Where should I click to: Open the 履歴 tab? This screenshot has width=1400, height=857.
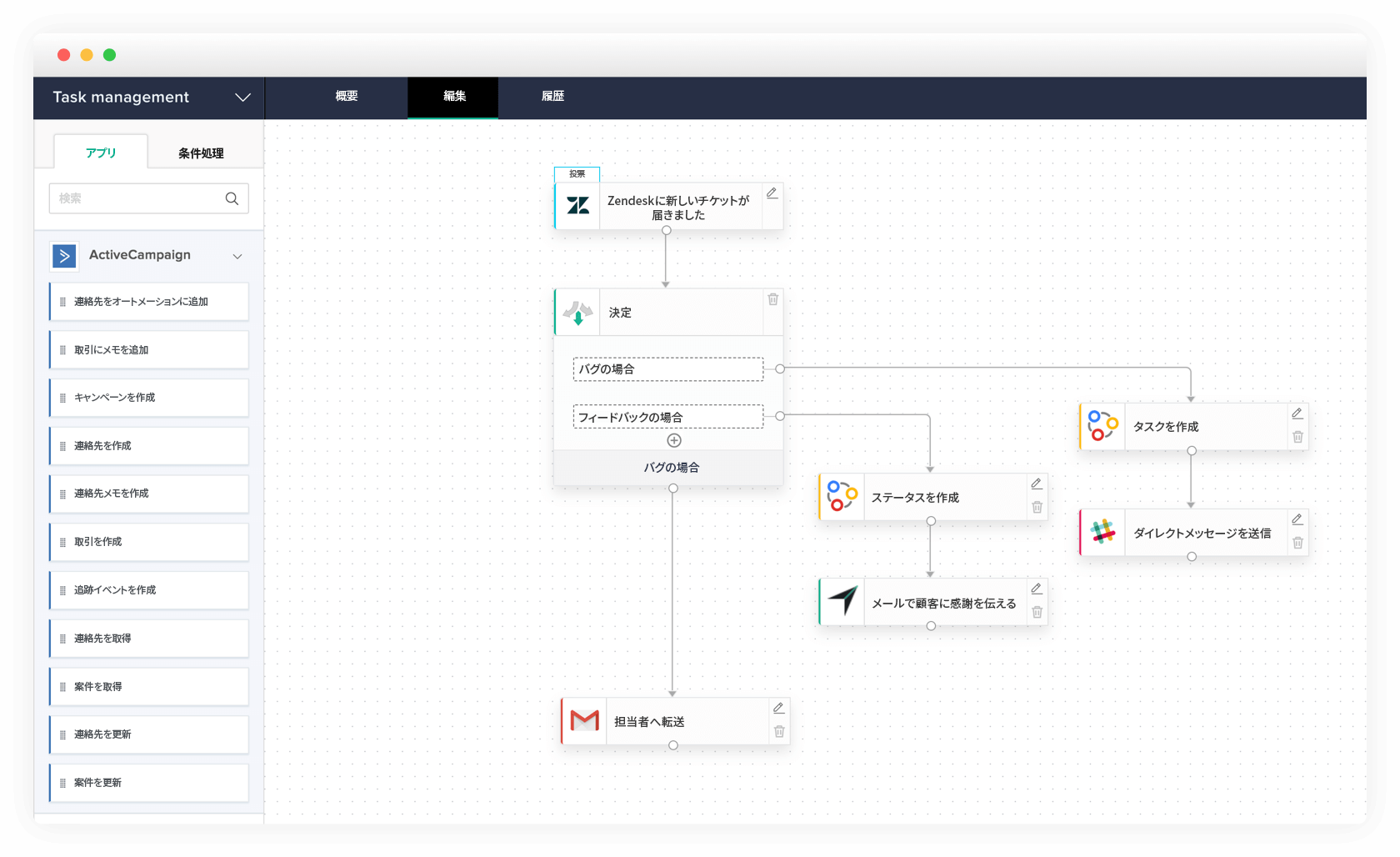[552, 97]
